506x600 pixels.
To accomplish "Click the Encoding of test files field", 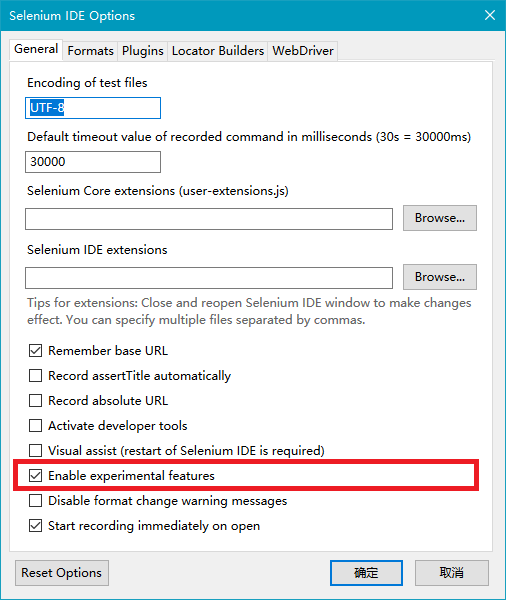I will point(93,108).
